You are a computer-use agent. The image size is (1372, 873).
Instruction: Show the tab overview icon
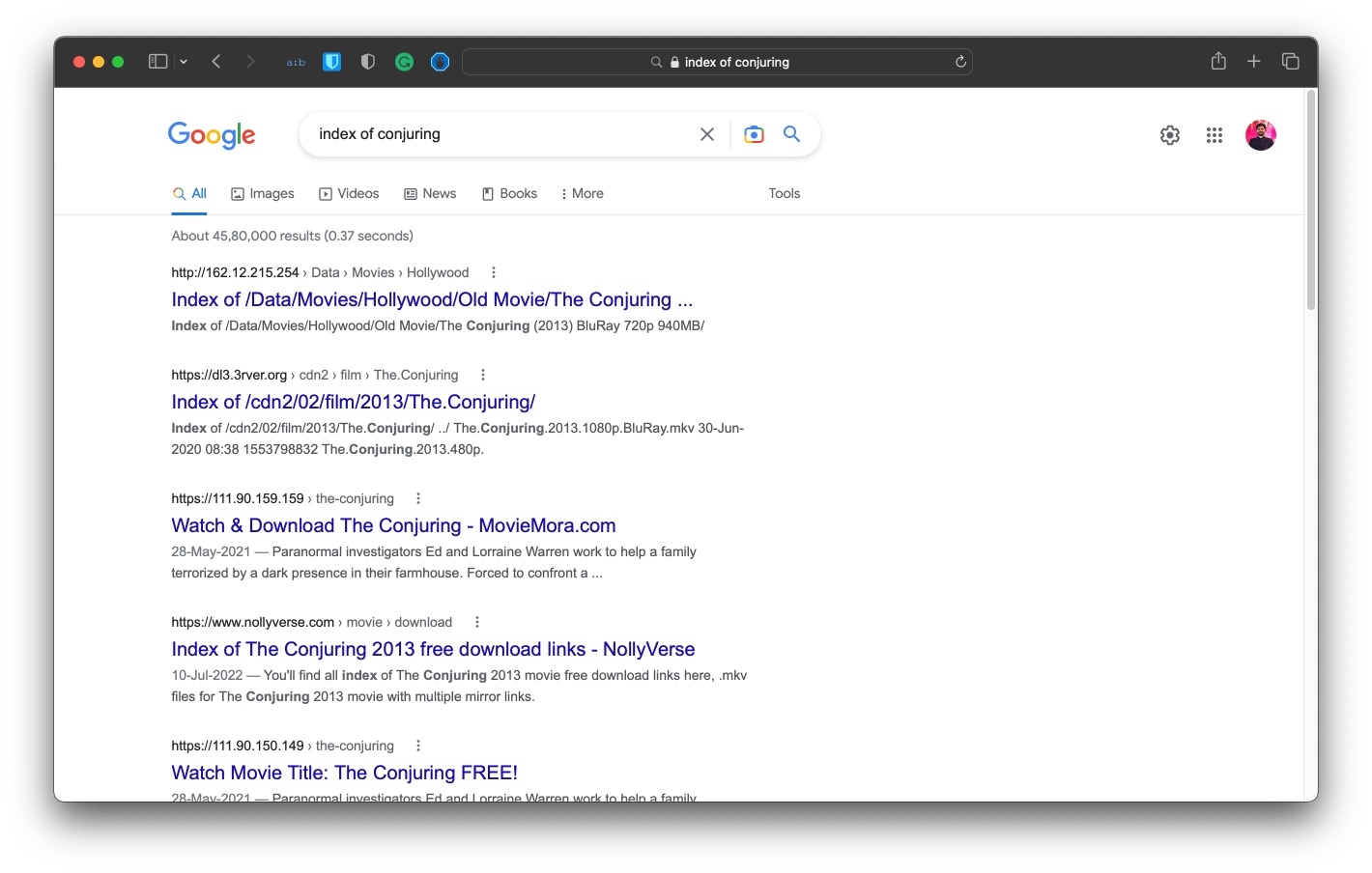coord(1290,62)
